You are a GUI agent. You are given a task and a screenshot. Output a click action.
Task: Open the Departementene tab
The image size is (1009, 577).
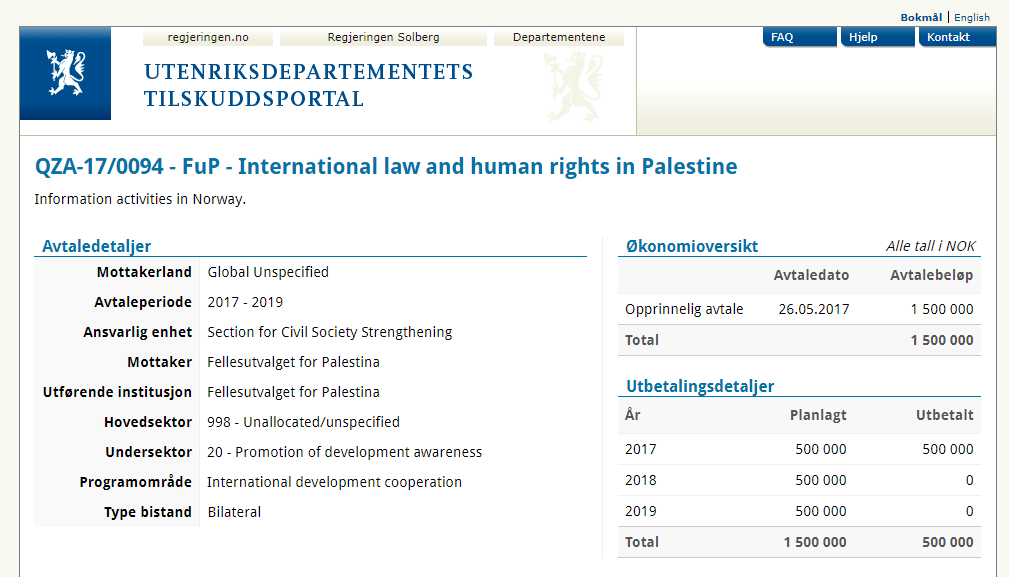tap(558, 38)
